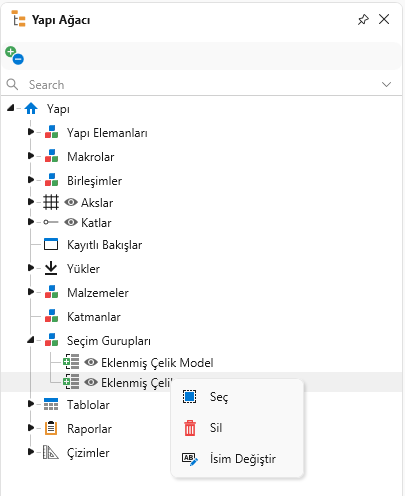Expand the Yapı Elemanları node
Viewport: 405px width, 496px height.
pyautogui.click(x=31, y=132)
